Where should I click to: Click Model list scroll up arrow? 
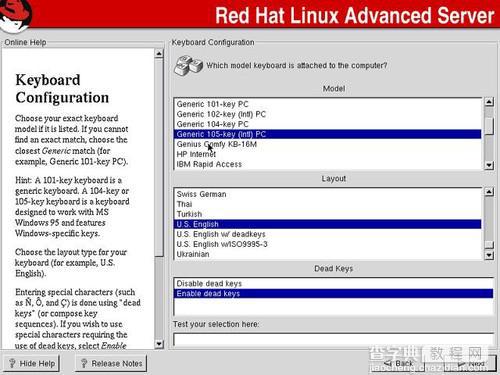point(489,102)
